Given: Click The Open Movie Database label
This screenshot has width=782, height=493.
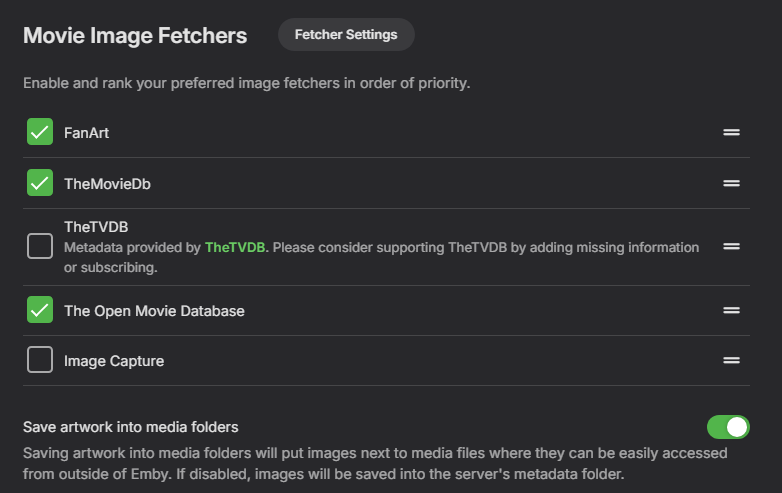Looking at the screenshot, I should (154, 310).
